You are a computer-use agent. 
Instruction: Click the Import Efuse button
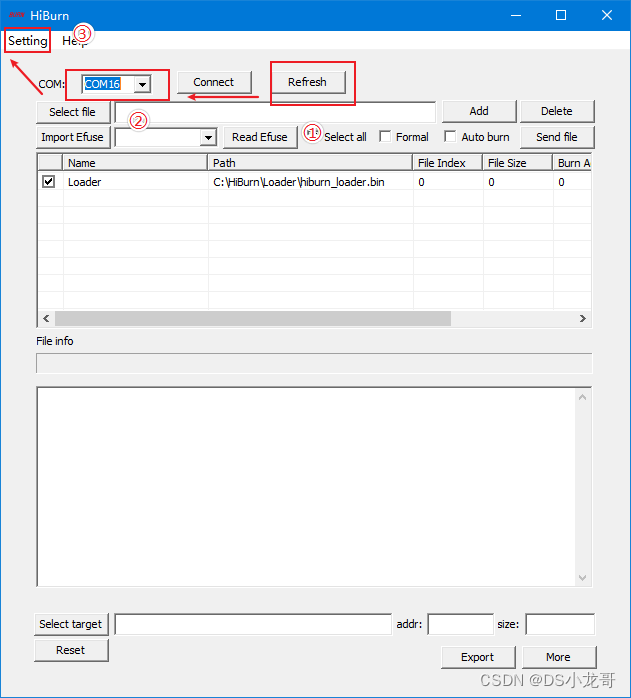pyautogui.click(x=73, y=137)
